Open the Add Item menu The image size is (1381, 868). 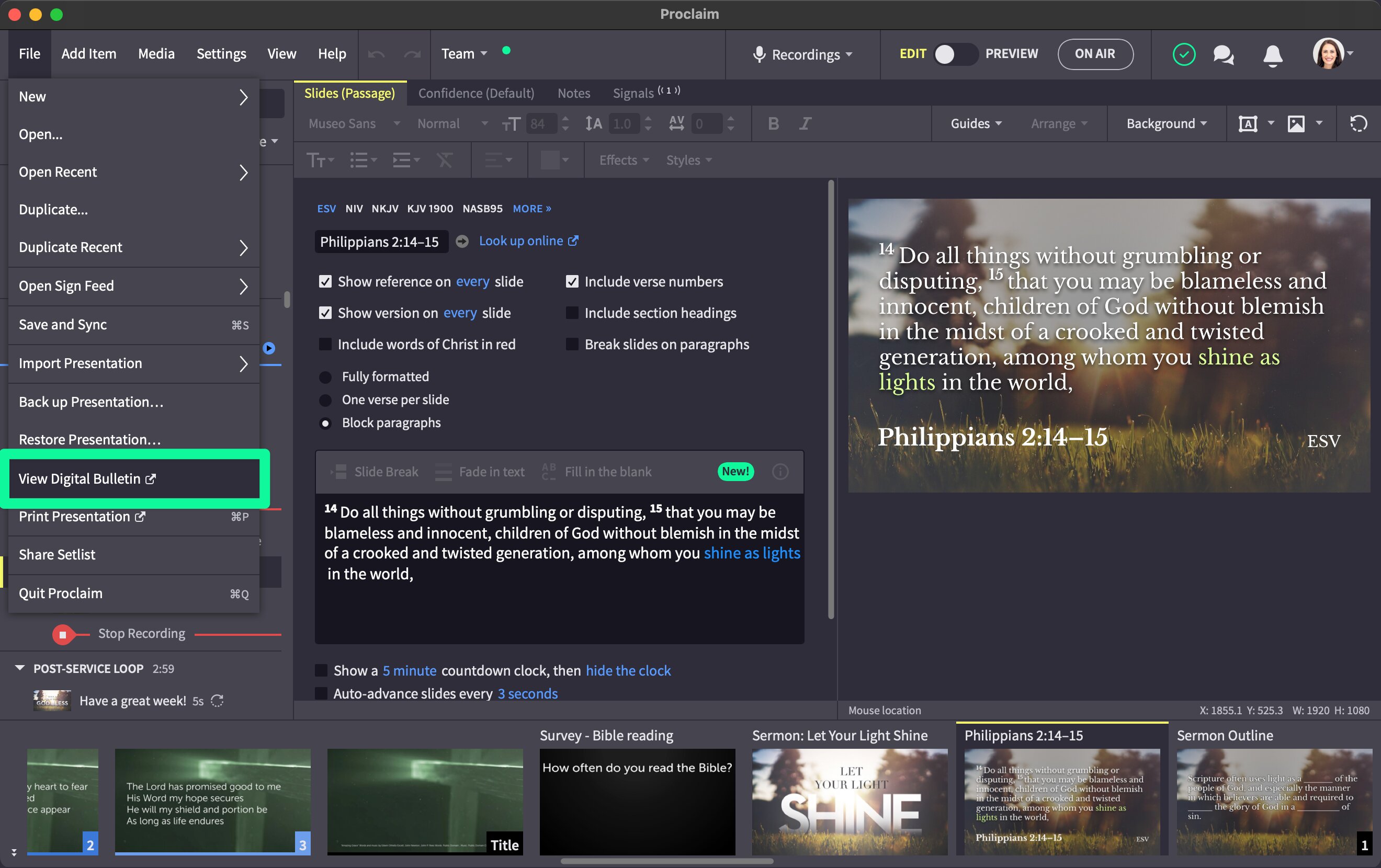pos(89,54)
